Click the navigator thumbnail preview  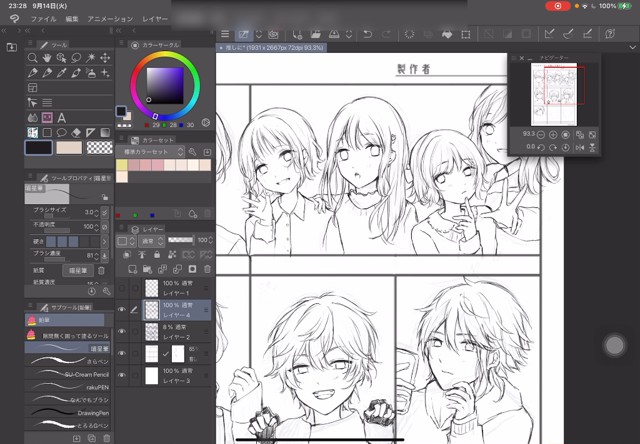pyautogui.click(x=554, y=94)
